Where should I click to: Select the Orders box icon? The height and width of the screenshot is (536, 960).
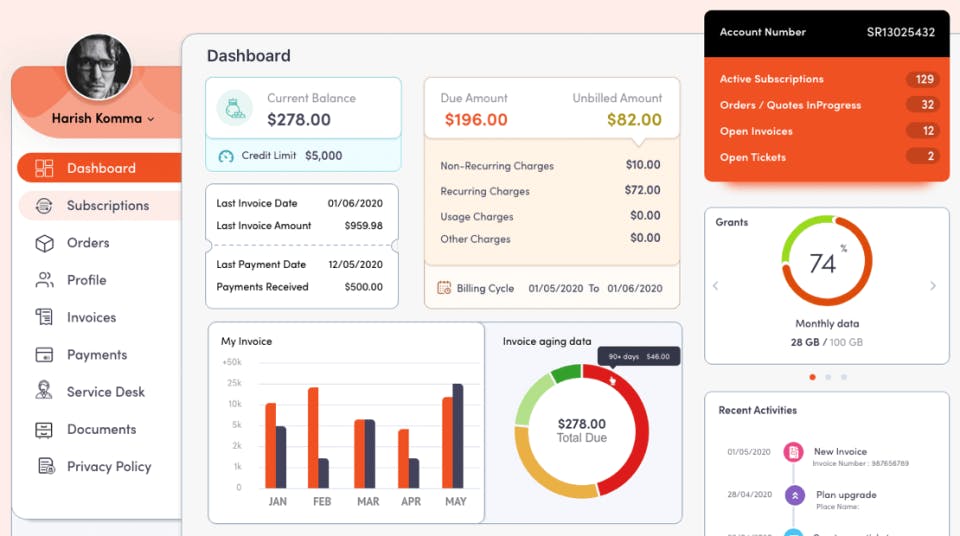44,243
